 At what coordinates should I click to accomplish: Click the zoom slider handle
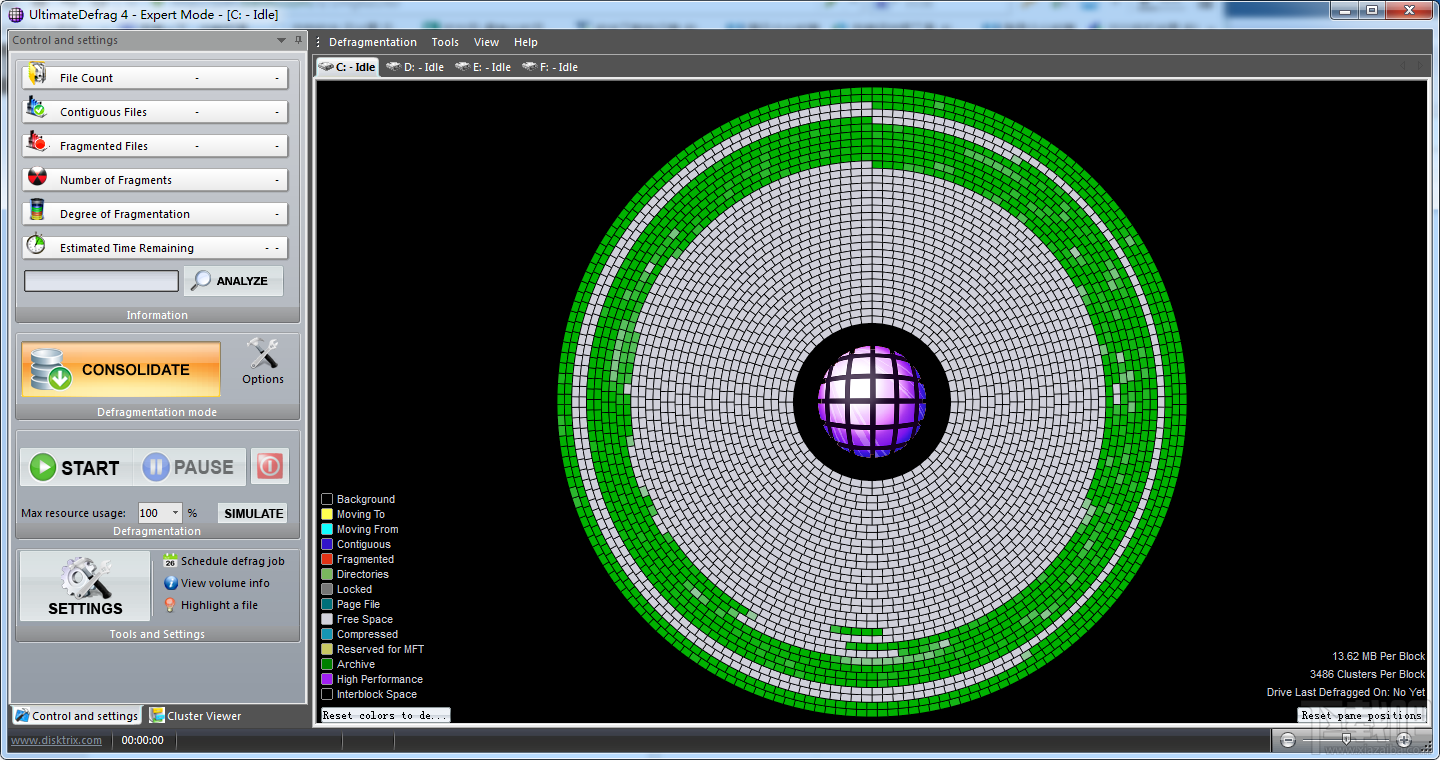[x=1346, y=739]
